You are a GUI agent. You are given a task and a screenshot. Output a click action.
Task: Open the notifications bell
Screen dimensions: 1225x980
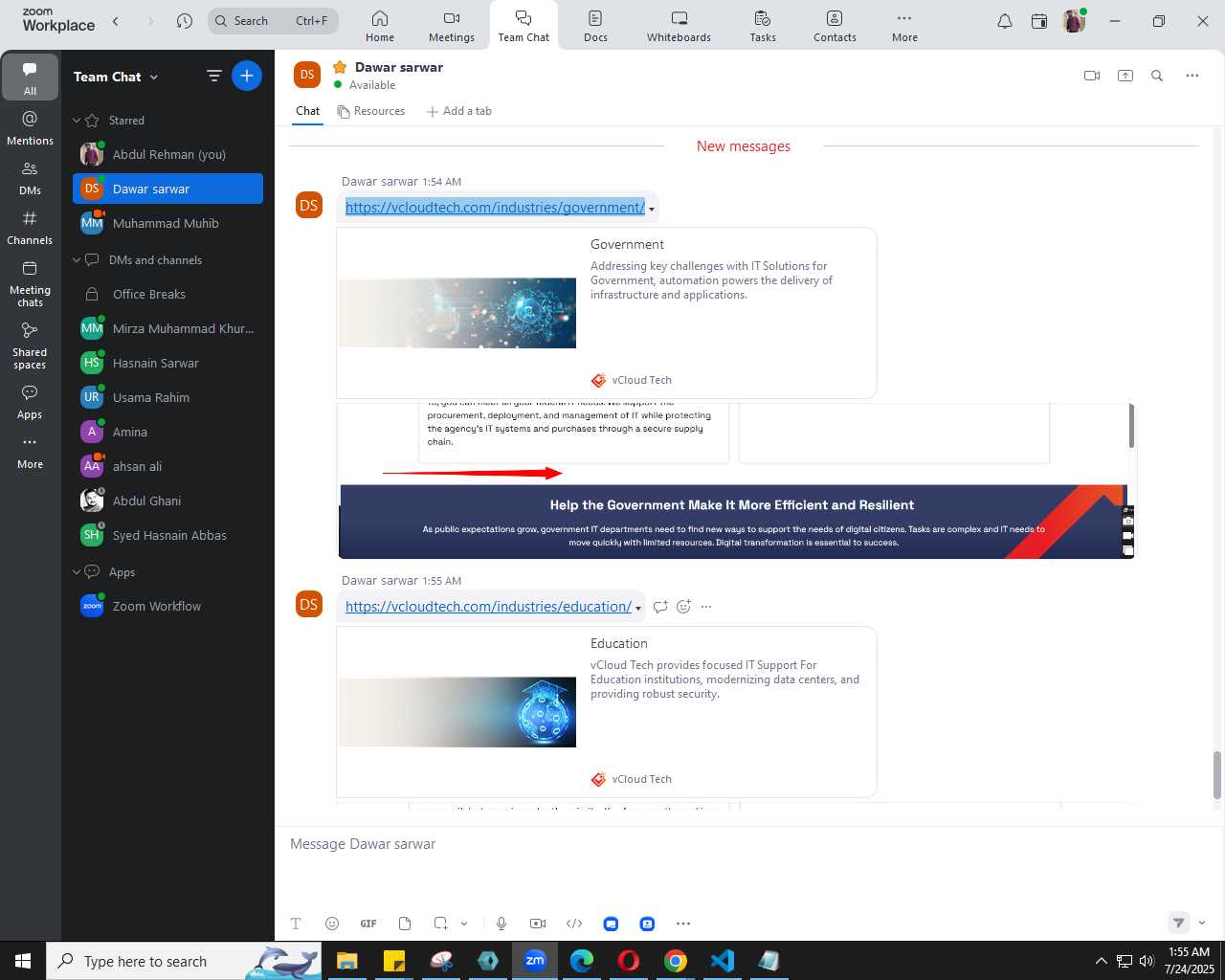tap(1005, 21)
